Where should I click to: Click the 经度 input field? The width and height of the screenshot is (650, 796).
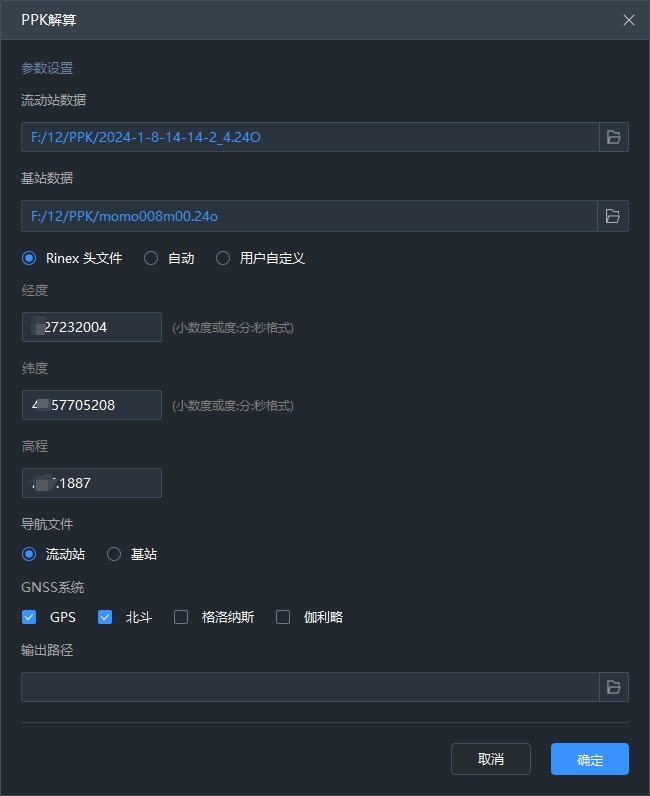click(92, 327)
